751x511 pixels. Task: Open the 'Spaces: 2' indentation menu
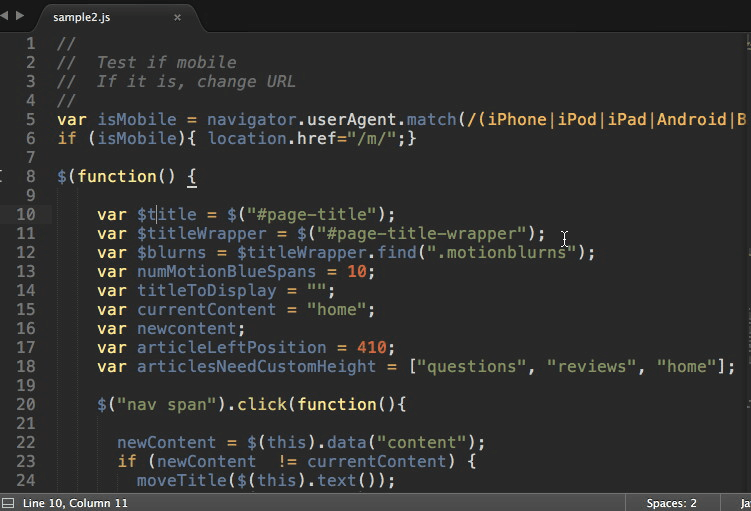pyautogui.click(x=671, y=503)
